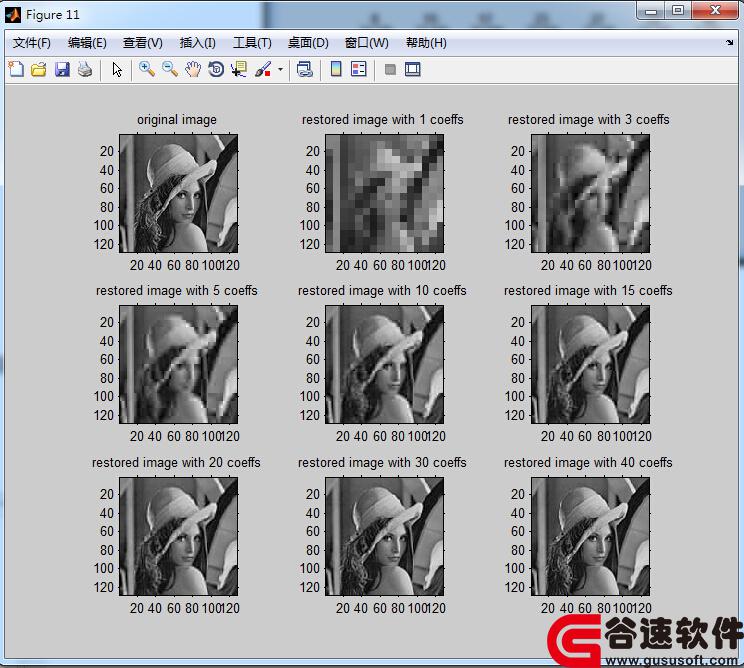Click the MATLAB logo in title bar
Image resolution: width=744 pixels, height=668 pixels.
click(x=13, y=15)
